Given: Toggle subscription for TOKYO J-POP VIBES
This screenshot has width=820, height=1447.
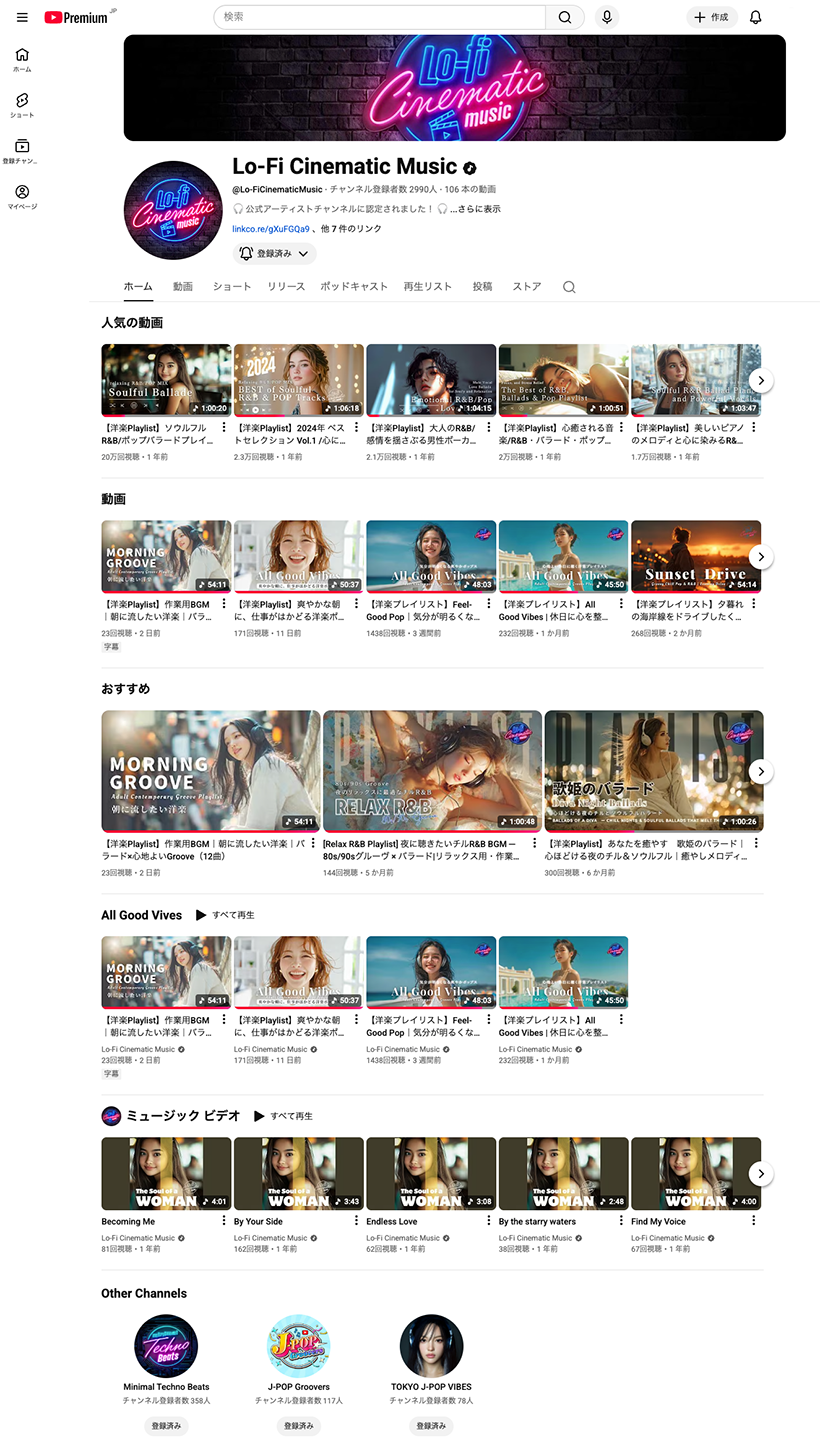Looking at the screenshot, I should [431, 1425].
